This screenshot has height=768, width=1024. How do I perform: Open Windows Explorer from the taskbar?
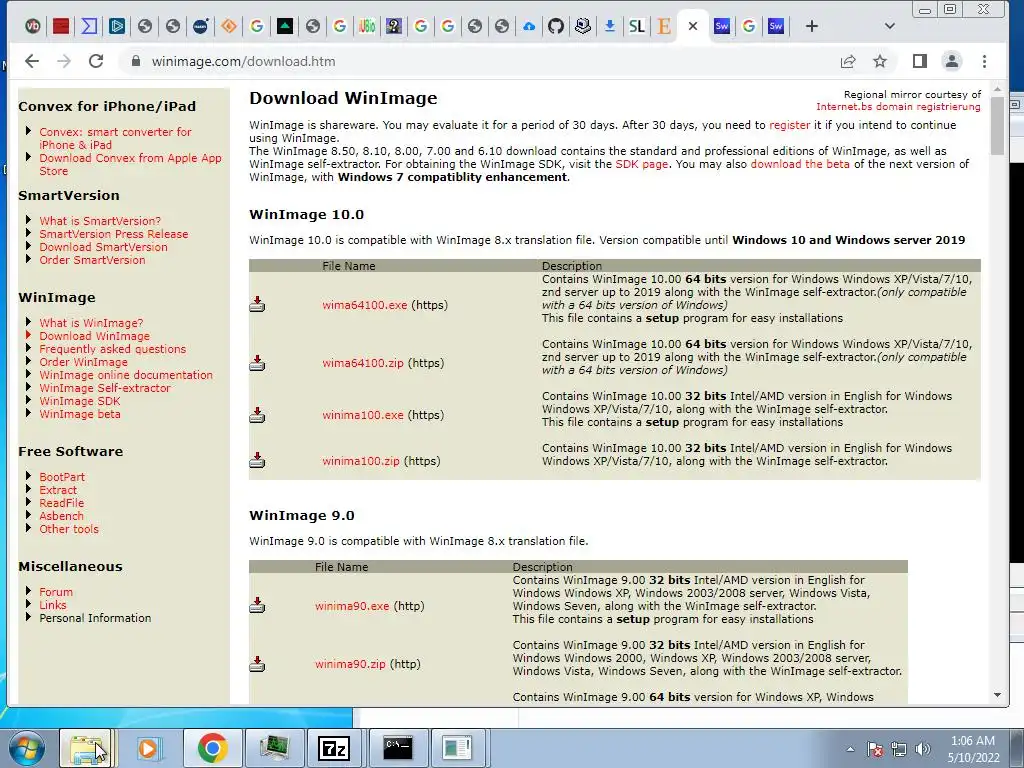coord(86,748)
